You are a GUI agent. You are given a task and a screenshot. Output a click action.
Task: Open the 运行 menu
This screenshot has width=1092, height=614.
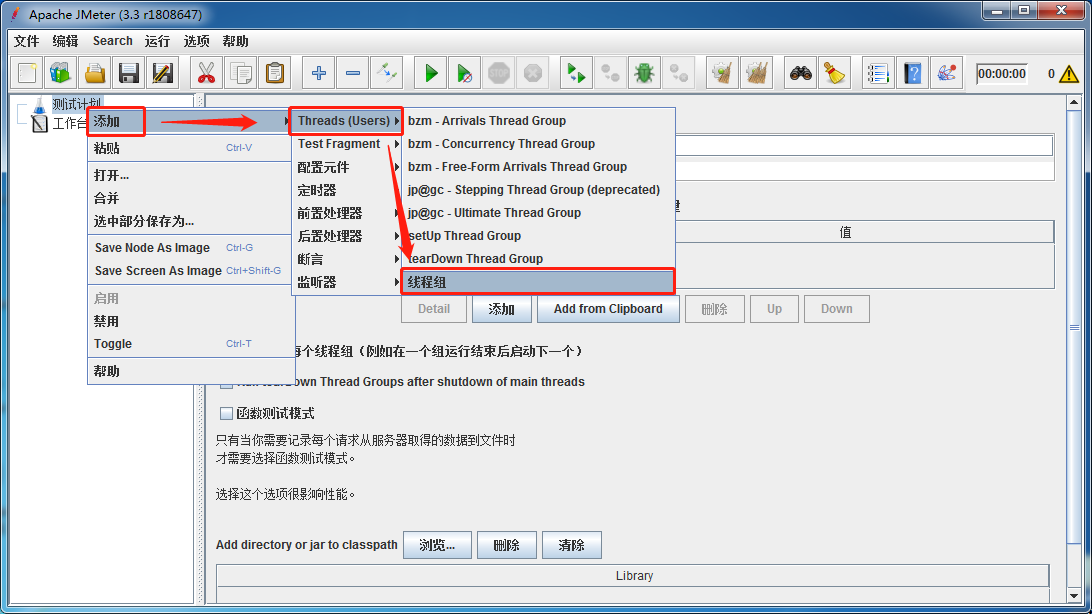[157, 41]
